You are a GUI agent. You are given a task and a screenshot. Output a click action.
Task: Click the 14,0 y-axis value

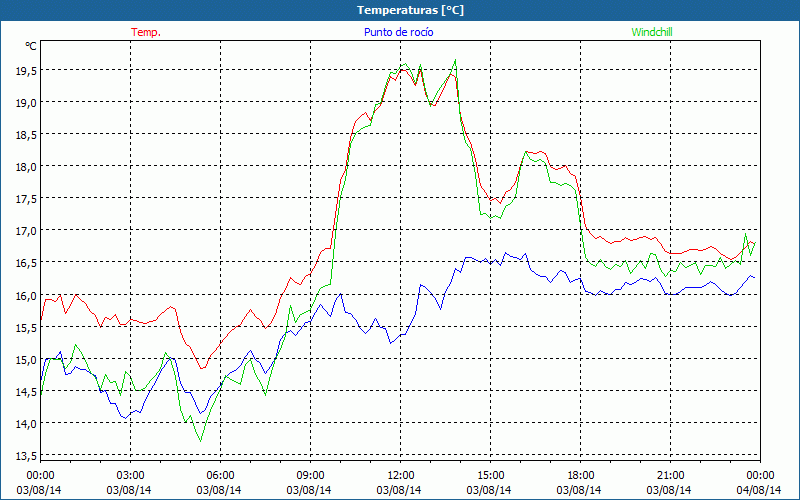point(26,424)
